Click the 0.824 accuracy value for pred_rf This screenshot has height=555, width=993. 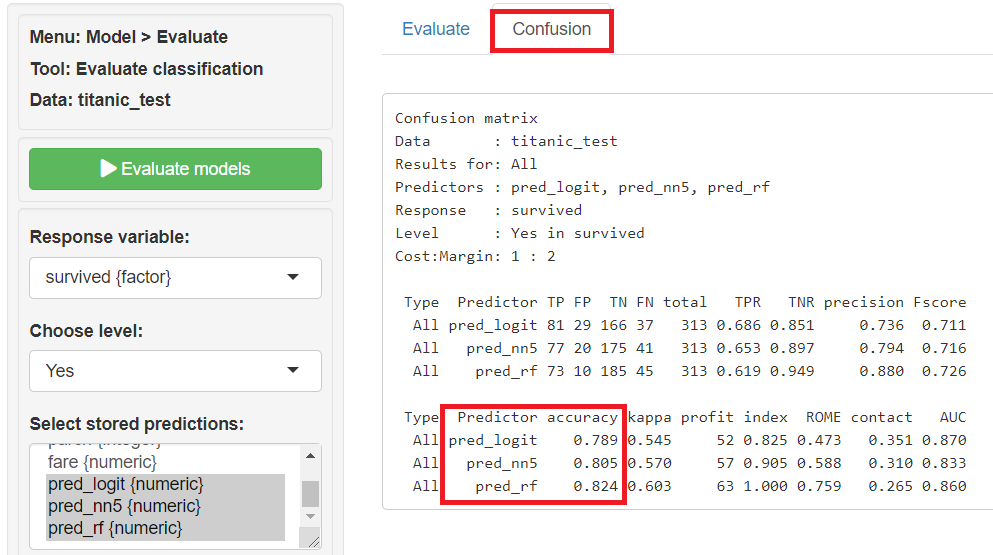tap(598, 486)
